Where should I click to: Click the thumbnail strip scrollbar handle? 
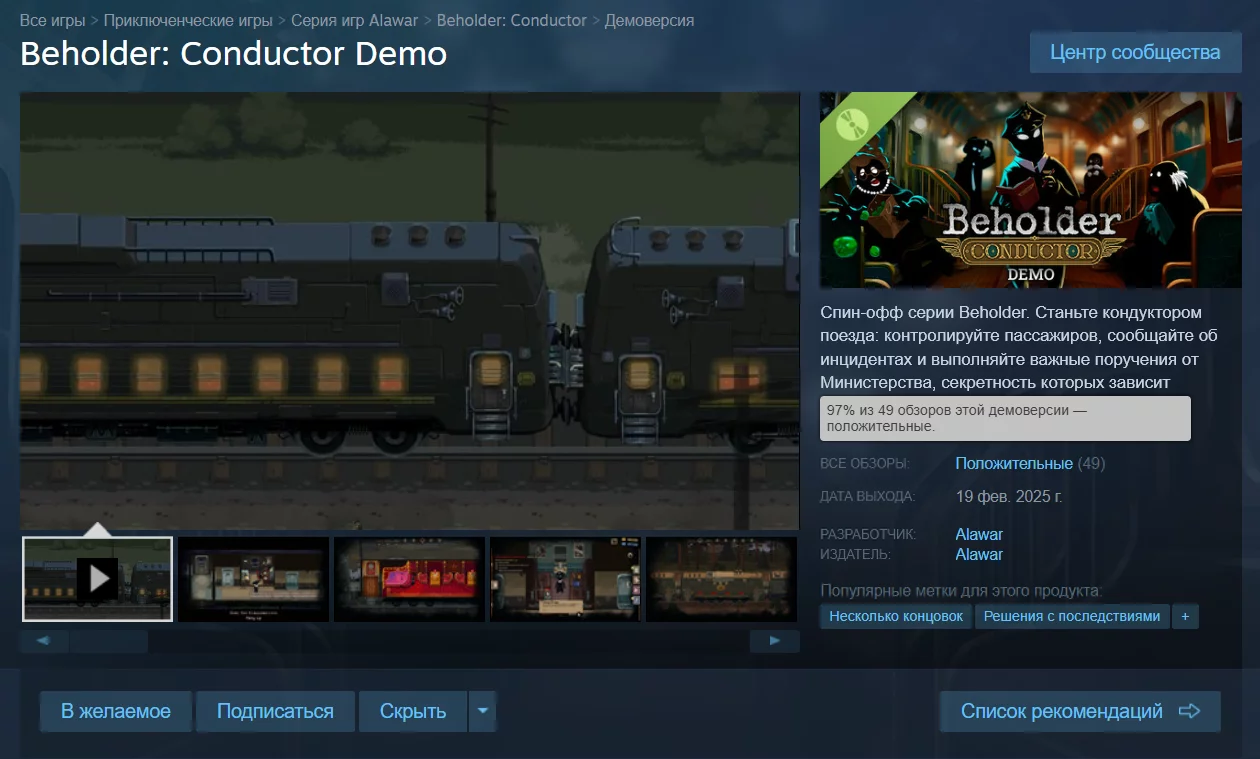click(x=108, y=641)
